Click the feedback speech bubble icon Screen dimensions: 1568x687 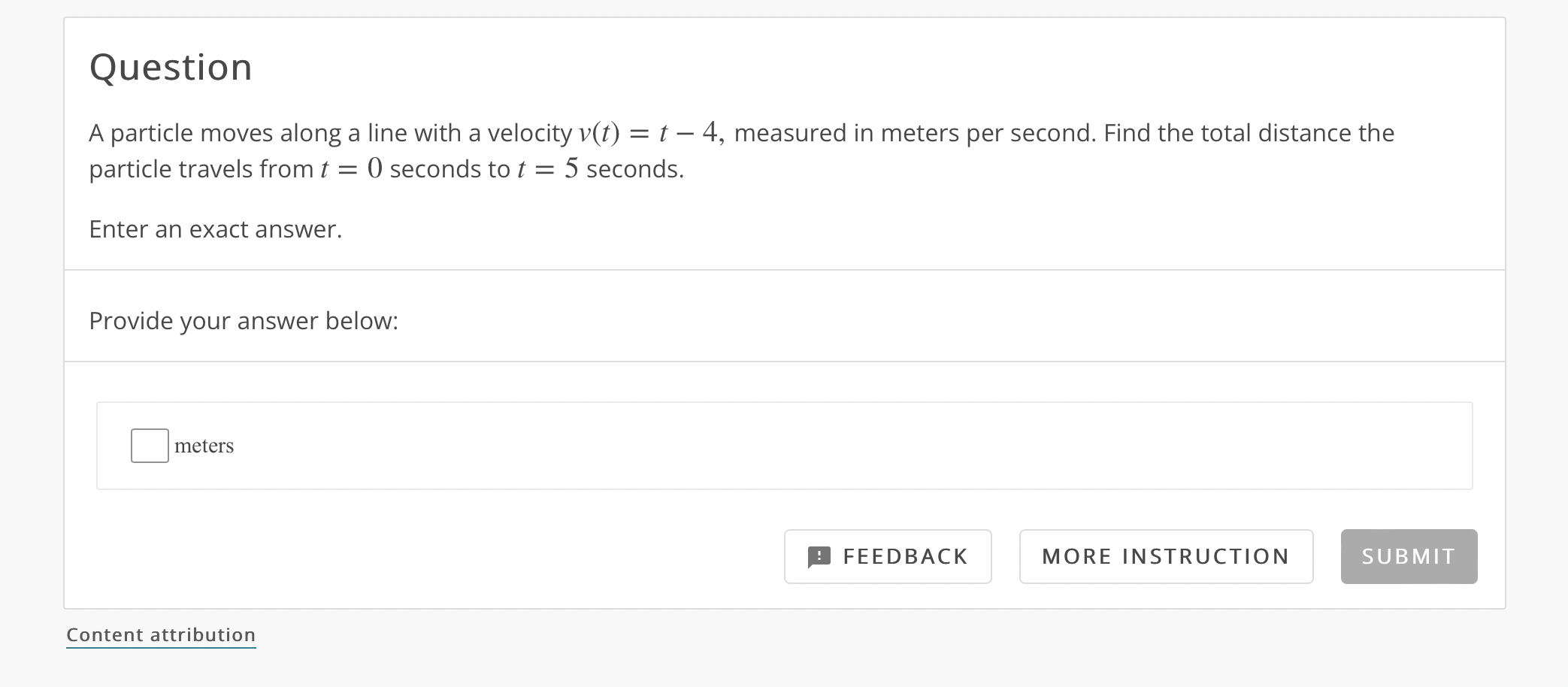tap(819, 557)
